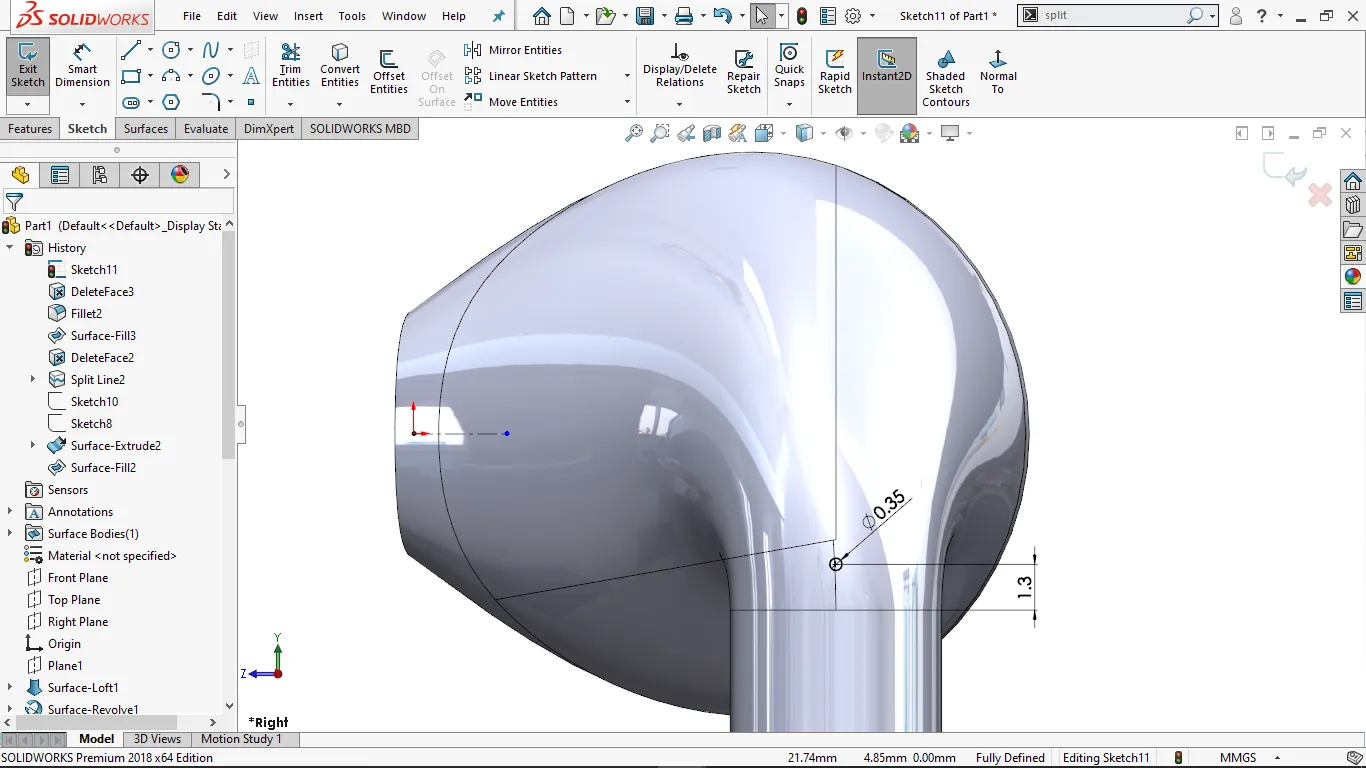The height and width of the screenshot is (768, 1366).
Task: Click the Exit Sketch button
Action: coord(28,66)
